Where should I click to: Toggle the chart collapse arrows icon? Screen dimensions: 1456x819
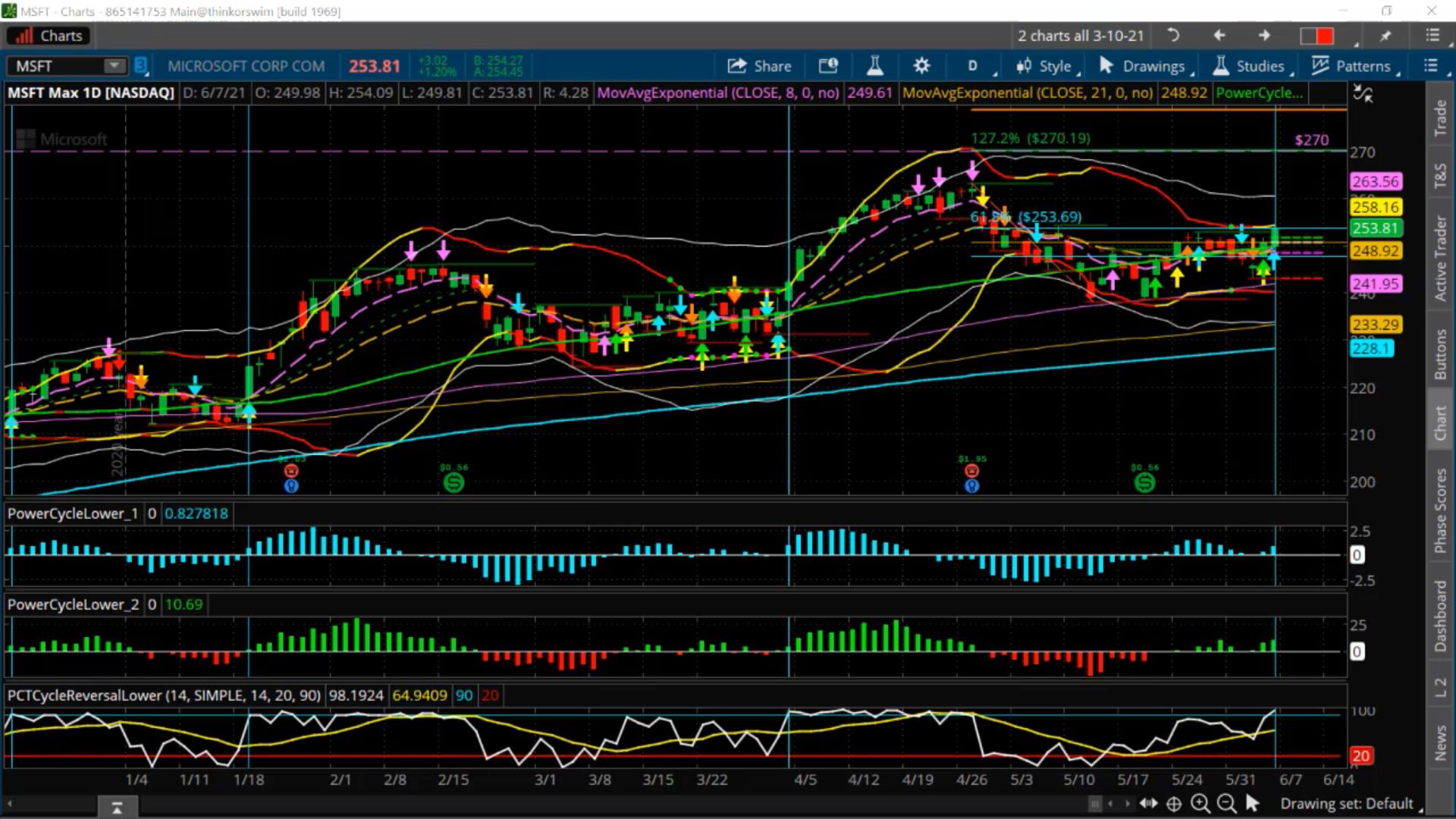click(x=1363, y=94)
